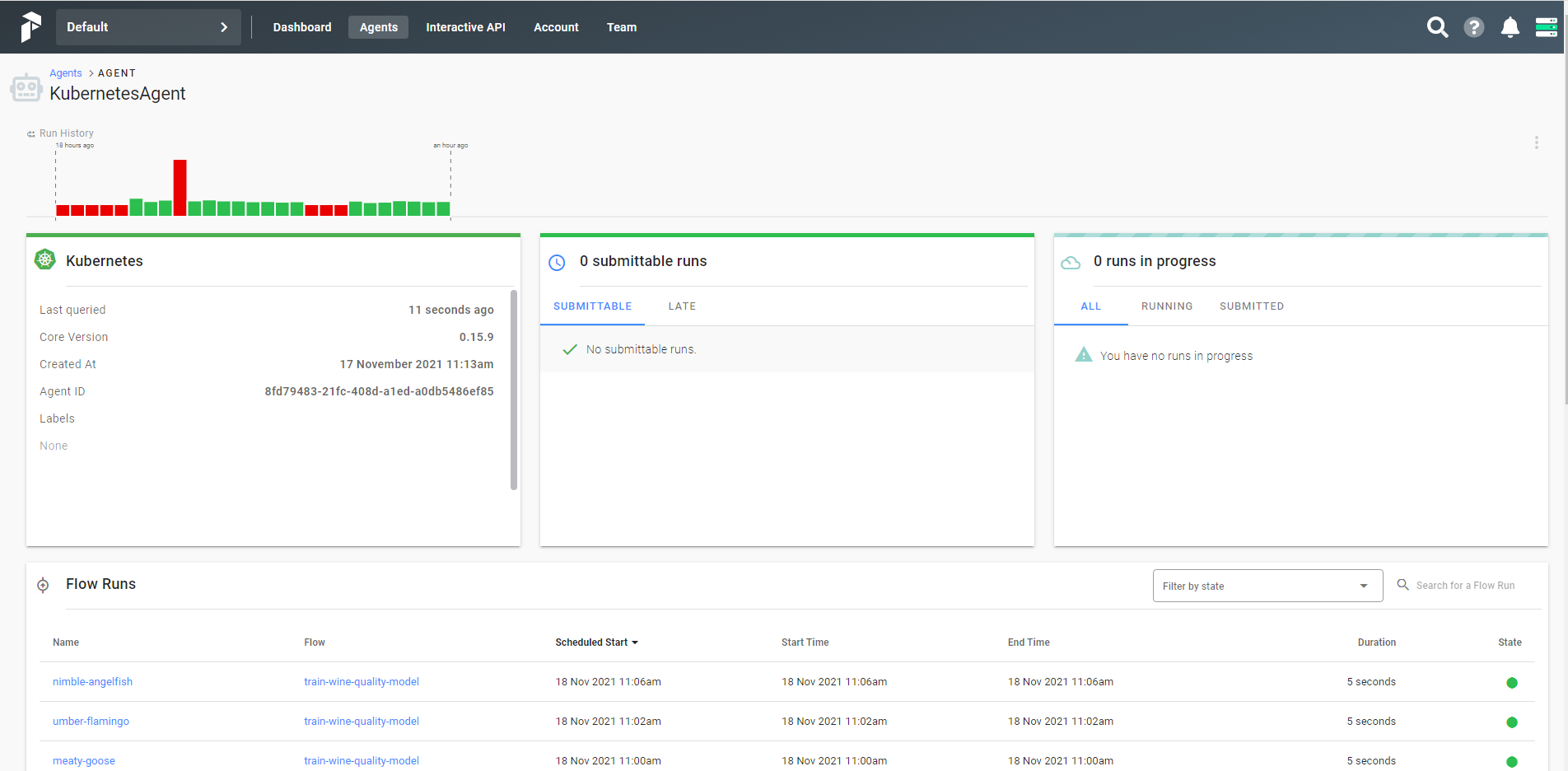This screenshot has width=1568, height=771.
Task: Select the ALL runs tab
Action: [x=1090, y=306]
